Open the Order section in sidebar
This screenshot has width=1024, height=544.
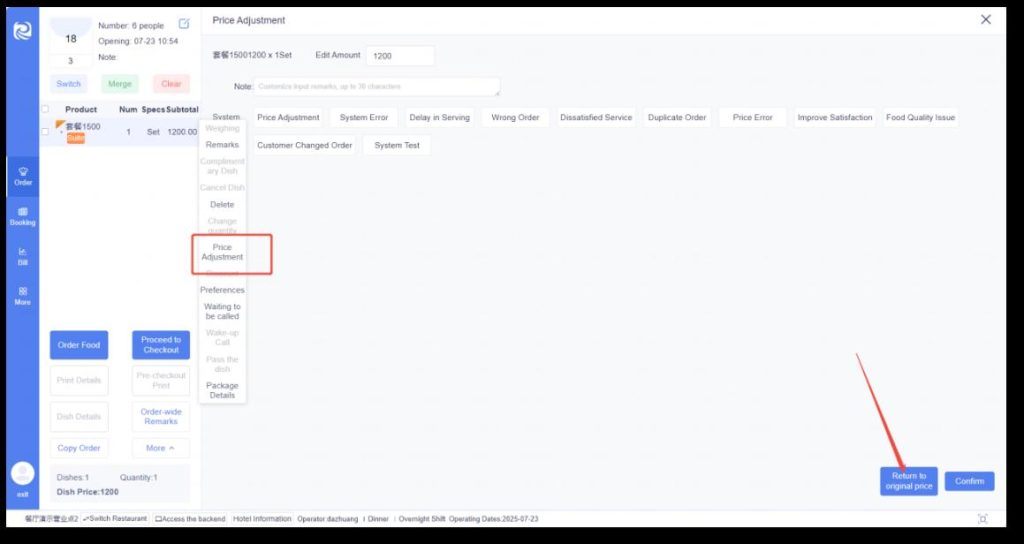click(x=23, y=176)
